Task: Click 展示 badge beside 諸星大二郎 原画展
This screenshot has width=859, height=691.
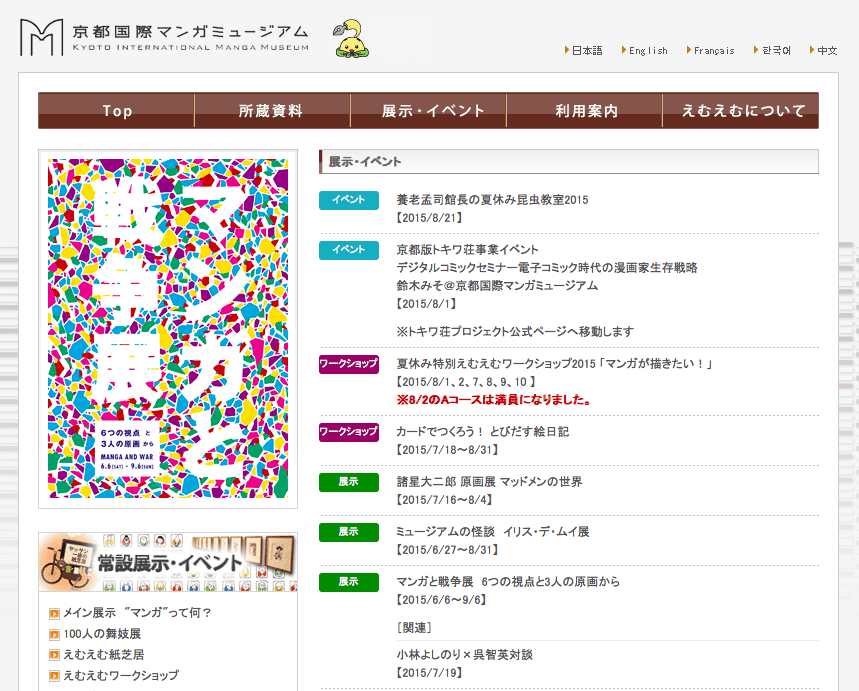Action: [349, 482]
